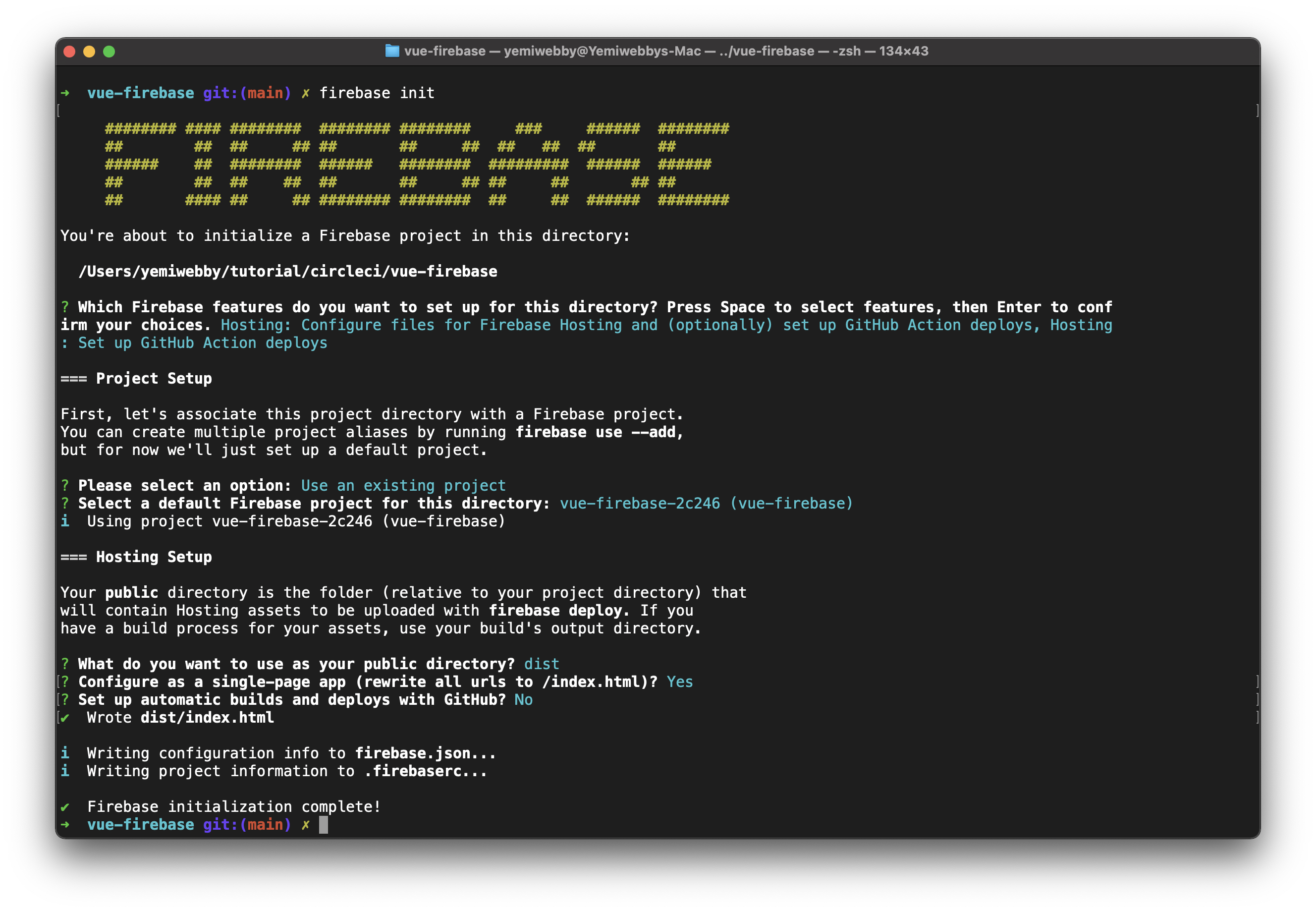
Task: Close the terminal with the red button
Action: click(x=70, y=52)
